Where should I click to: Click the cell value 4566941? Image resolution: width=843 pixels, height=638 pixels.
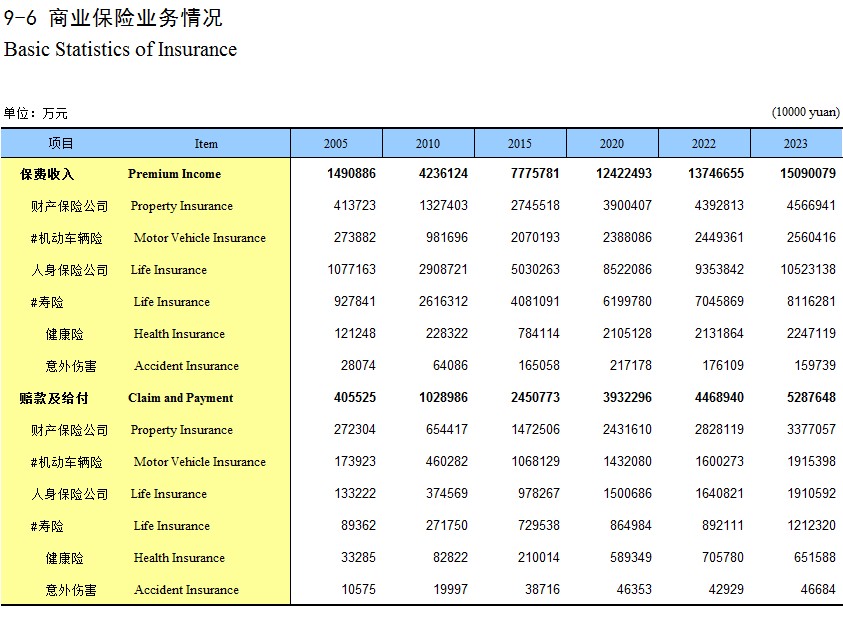click(x=811, y=205)
